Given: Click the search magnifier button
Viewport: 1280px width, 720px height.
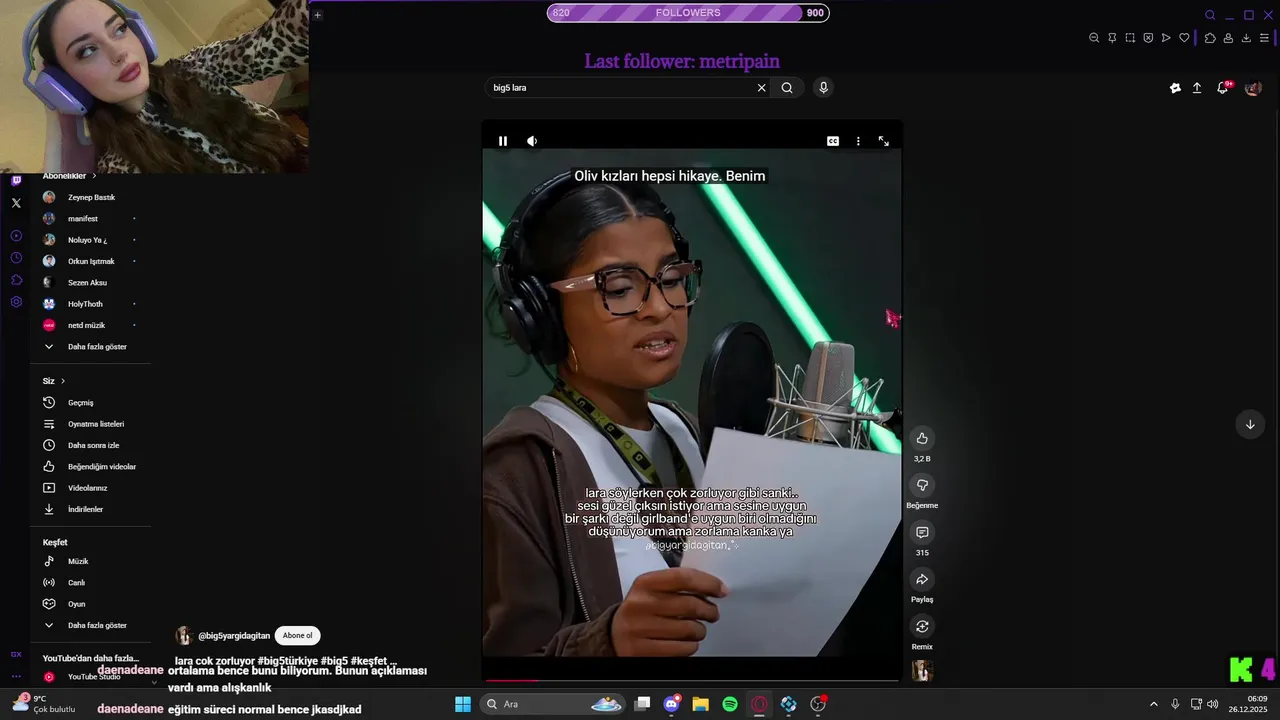Looking at the screenshot, I should (x=787, y=88).
